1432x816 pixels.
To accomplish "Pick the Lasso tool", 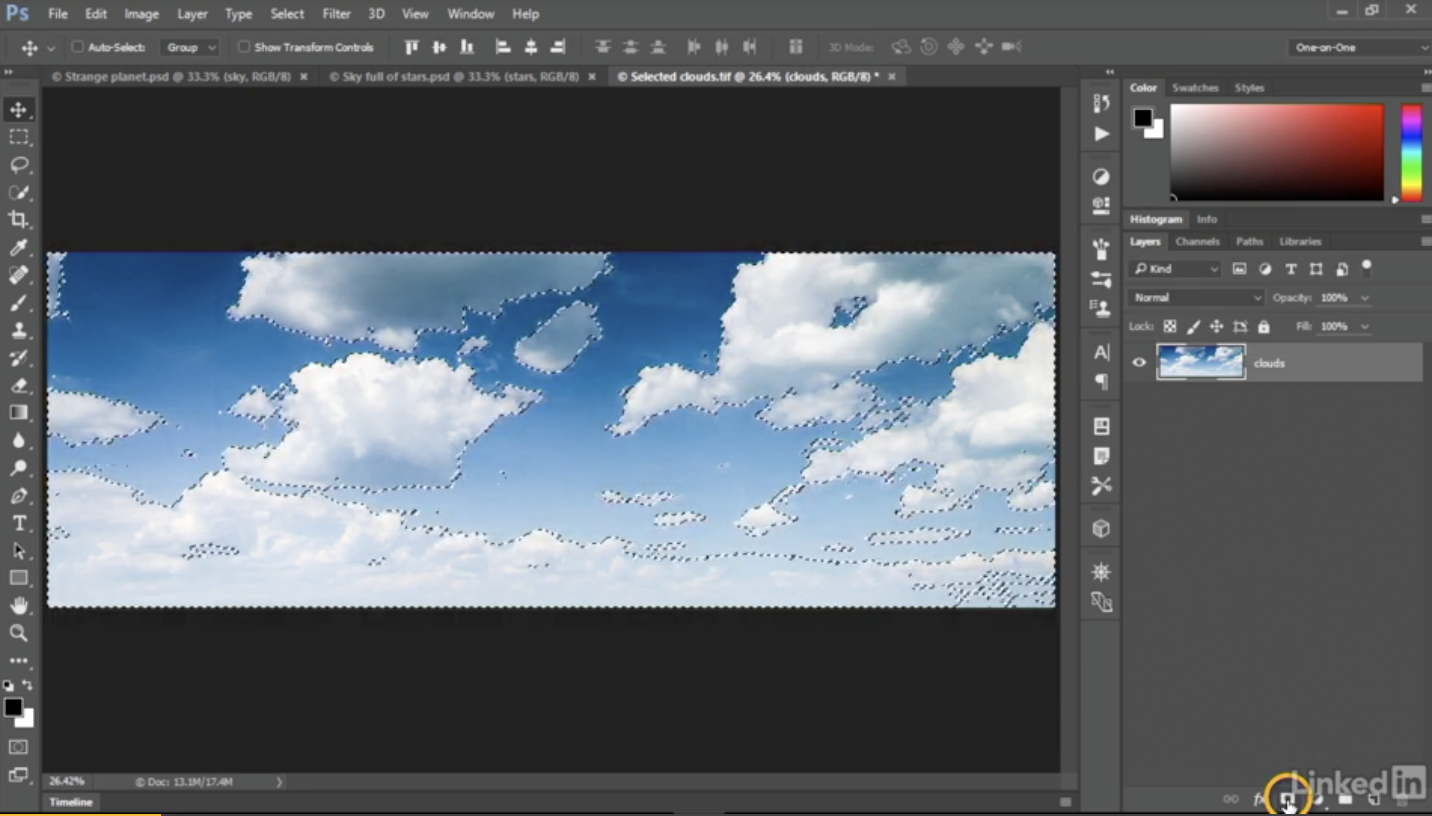I will [19, 165].
